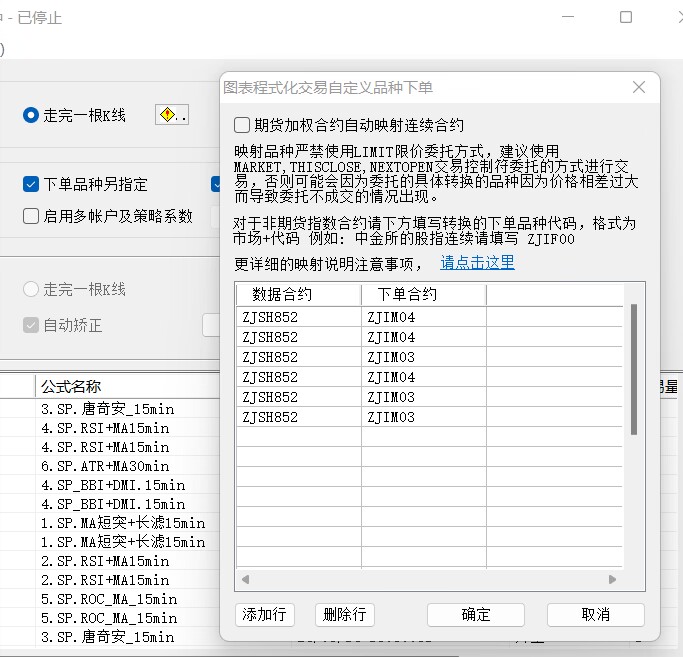Click the yellow diamond icon button
The image size is (683, 657).
(172, 115)
